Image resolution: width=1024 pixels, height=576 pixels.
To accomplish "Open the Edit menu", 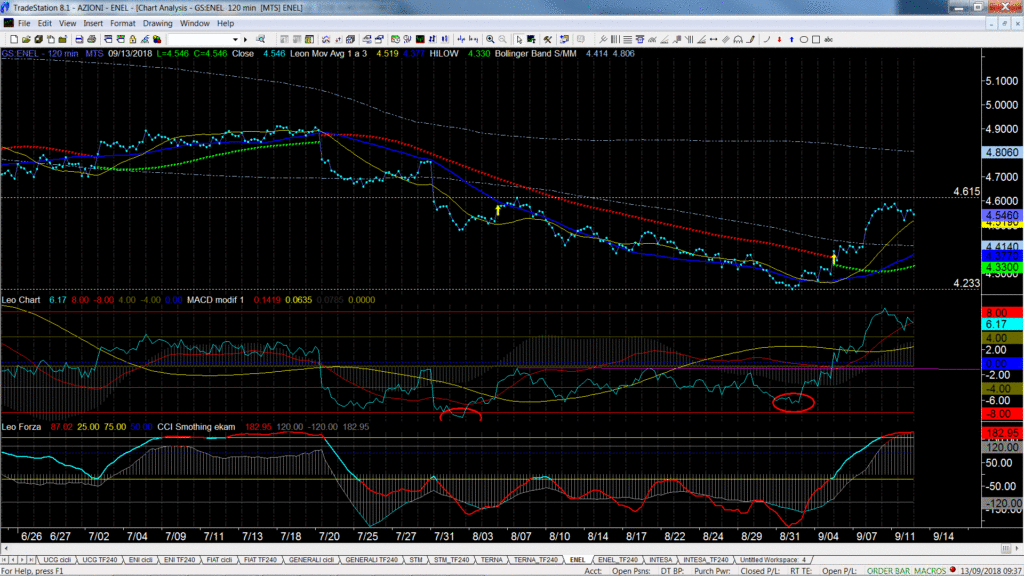I will 44,23.
